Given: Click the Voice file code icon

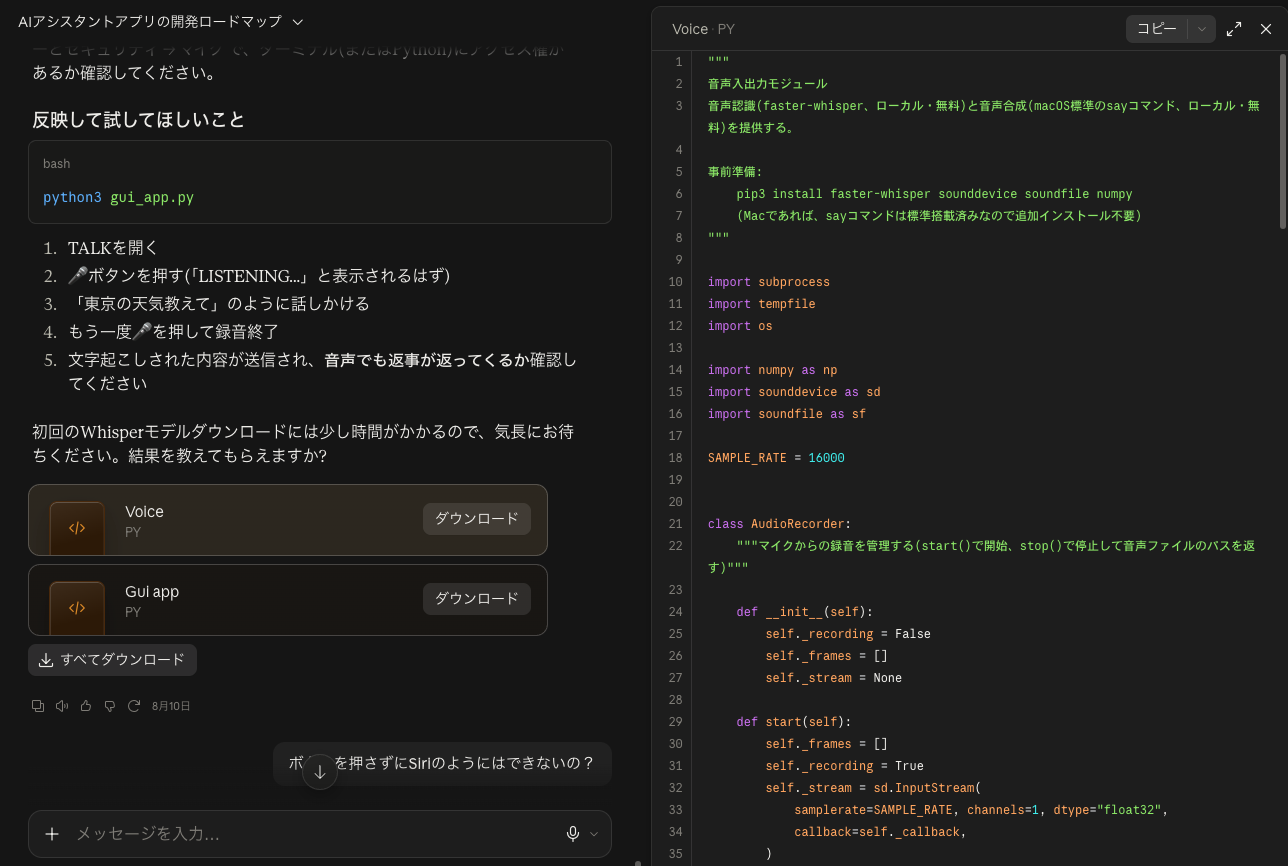Looking at the screenshot, I should 77,528.
